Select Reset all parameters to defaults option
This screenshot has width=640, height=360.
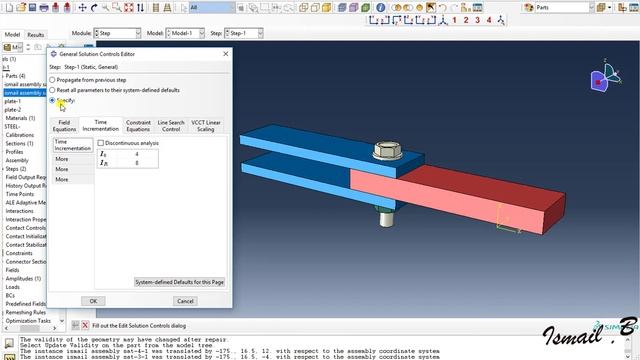click(52, 90)
